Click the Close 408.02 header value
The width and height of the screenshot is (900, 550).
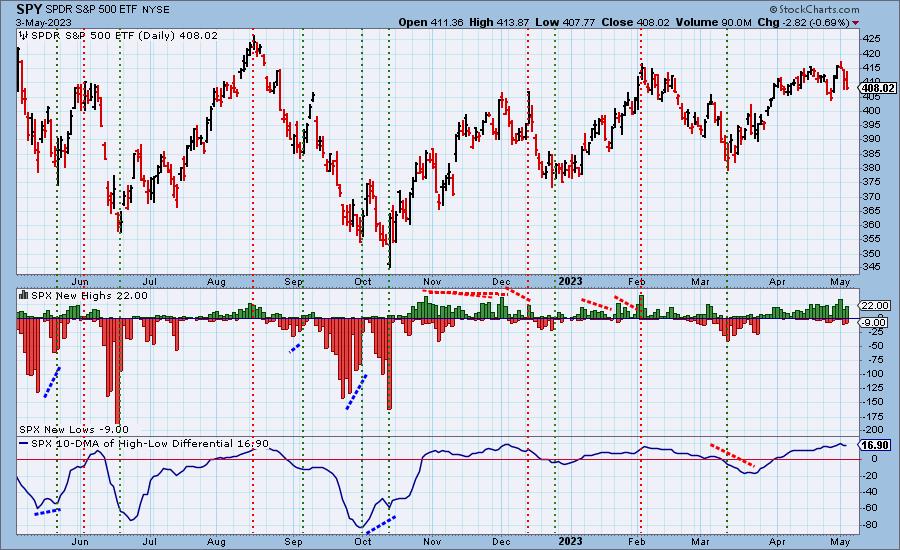click(635, 22)
